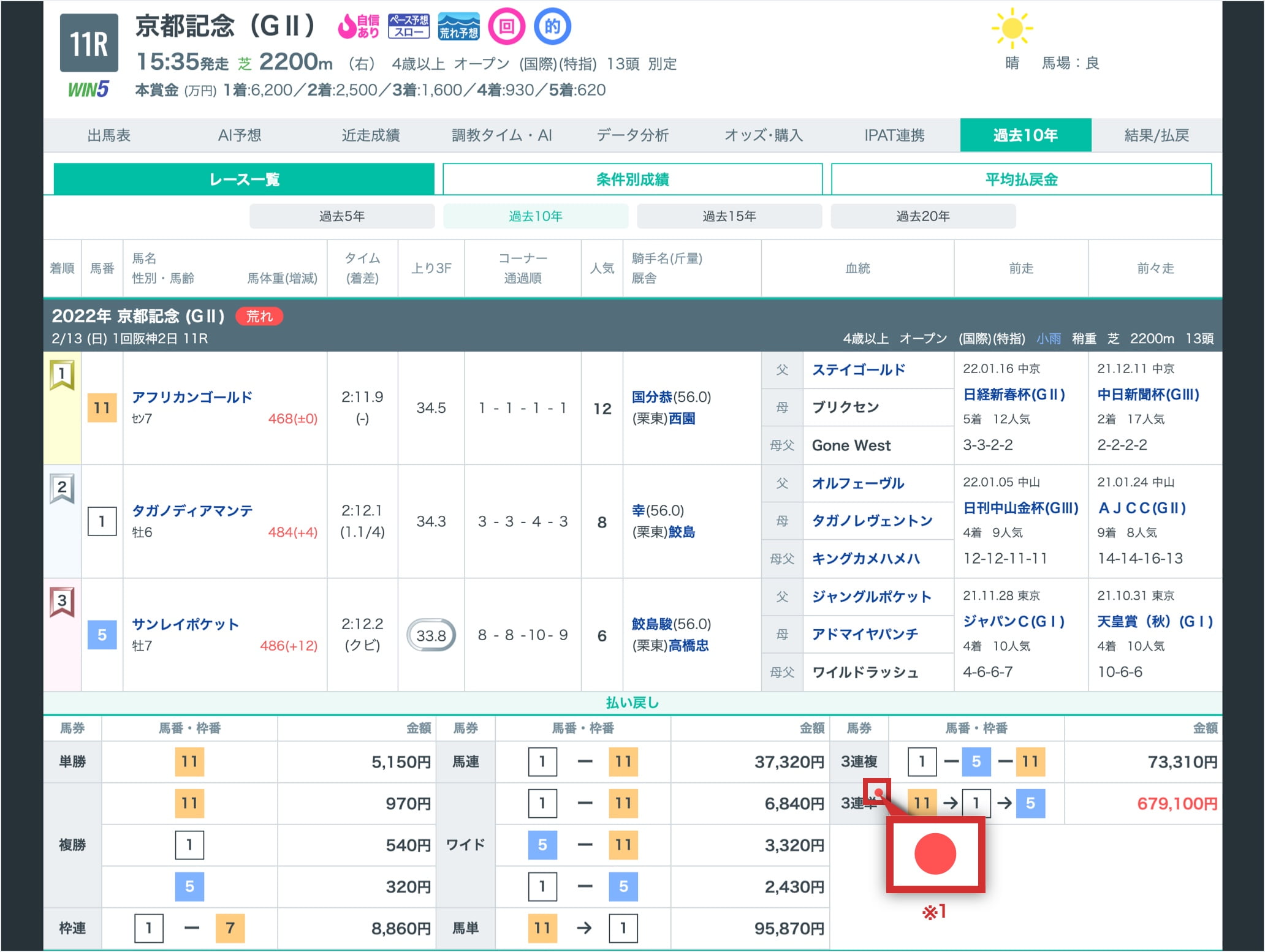Switch to the オッズ・購入 tab
The image size is (1265, 952).
[763, 135]
